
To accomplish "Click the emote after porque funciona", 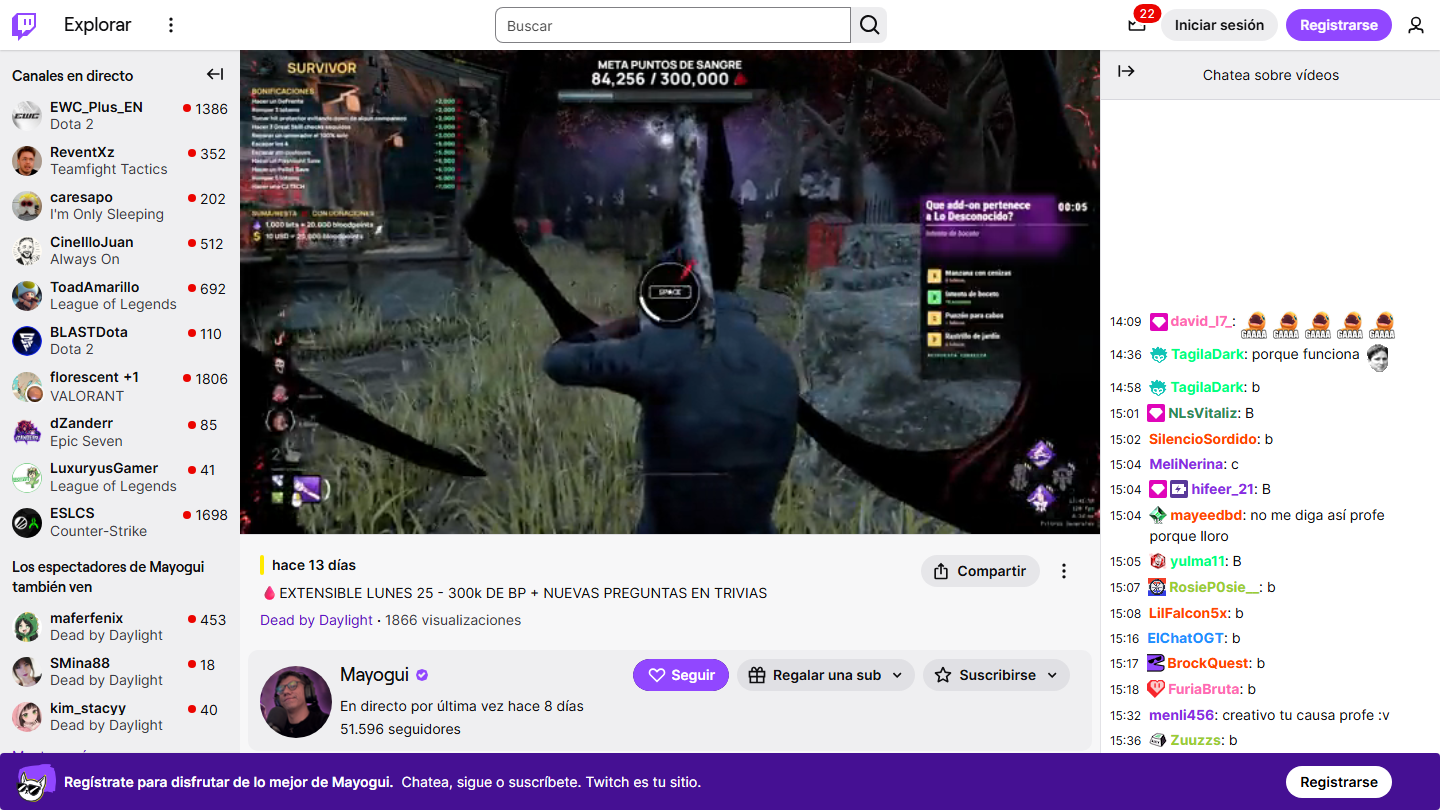I will [x=1379, y=356].
